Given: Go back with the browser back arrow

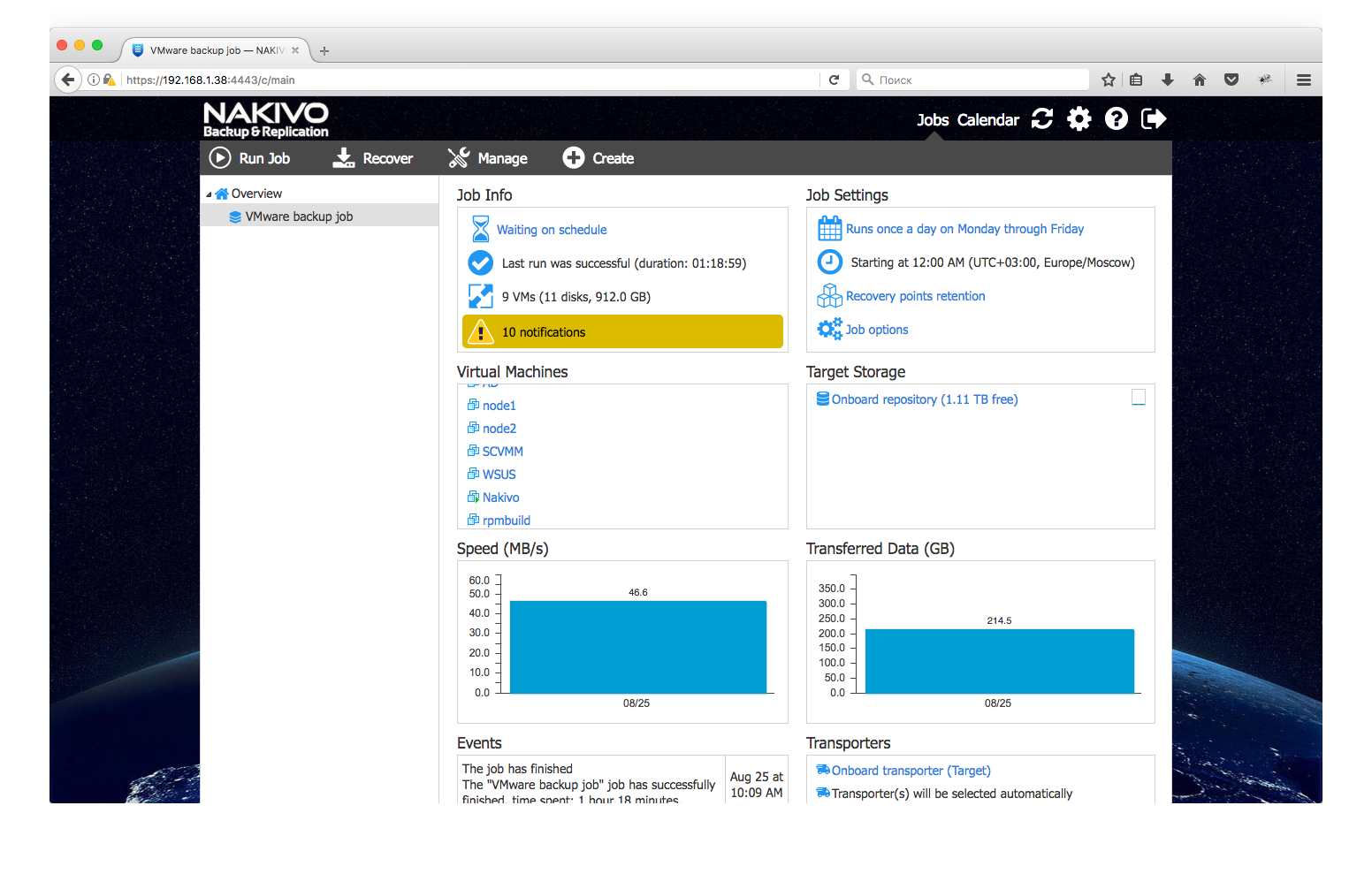Looking at the screenshot, I should (x=68, y=80).
